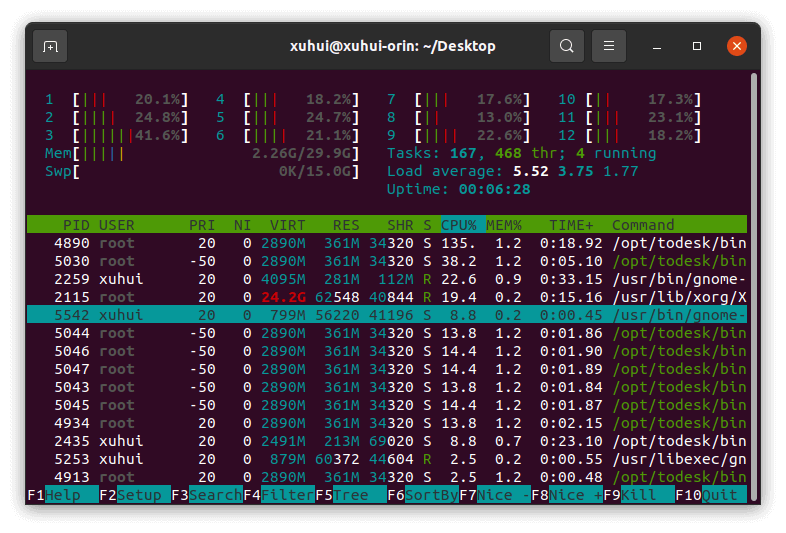786x533 pixels.
Task: Sort by VIRT column header
Action: click(287, 225)
